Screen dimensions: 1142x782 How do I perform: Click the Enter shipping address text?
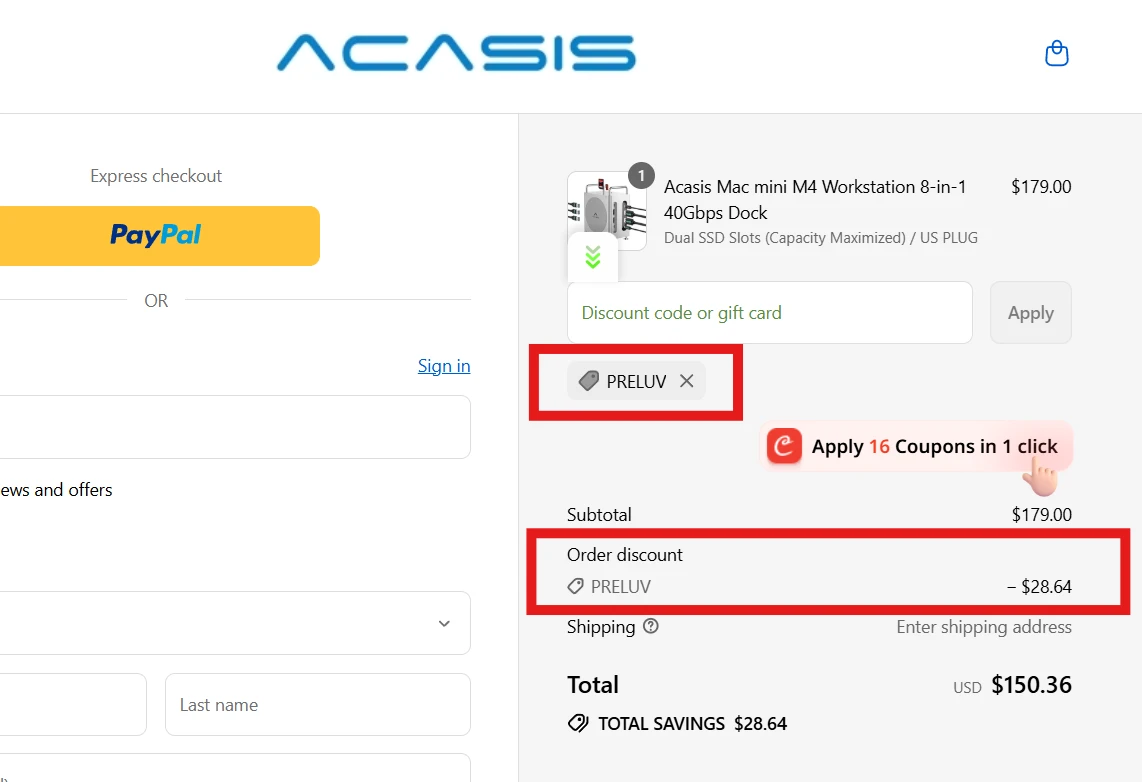click(x=984, y=627)
